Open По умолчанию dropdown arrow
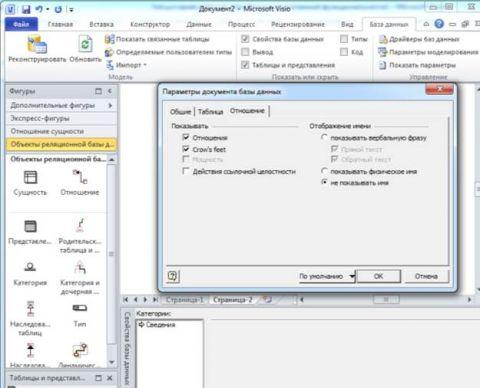Image resolution: width=480 pixels, height=388 pixels. pyautogui.click(x=352, y=276)
